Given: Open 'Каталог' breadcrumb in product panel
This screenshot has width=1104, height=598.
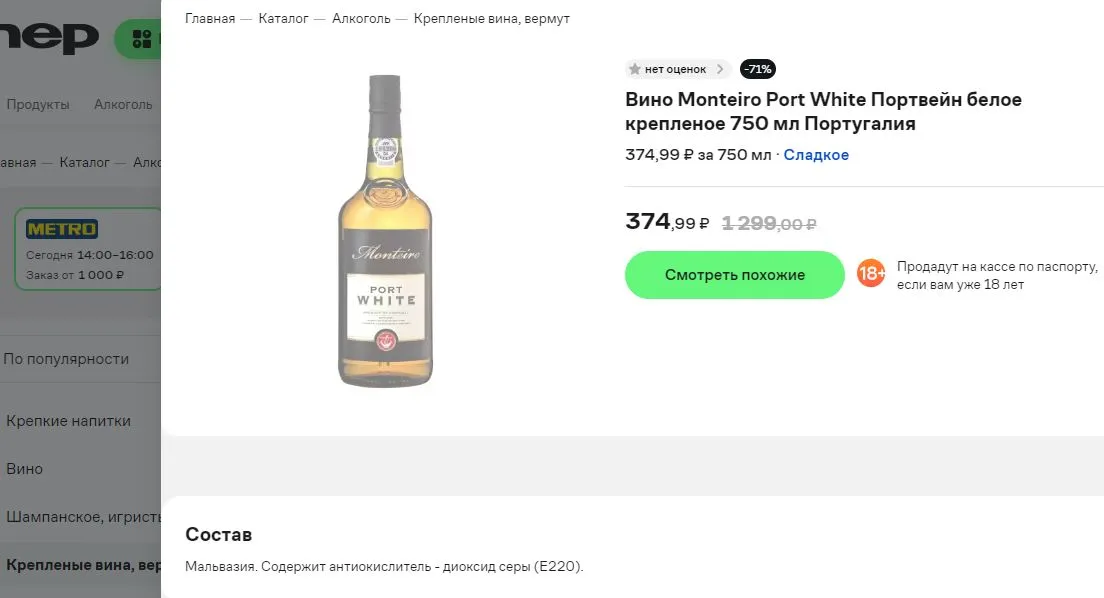Looking at the screenshot, I should (283, 19).
